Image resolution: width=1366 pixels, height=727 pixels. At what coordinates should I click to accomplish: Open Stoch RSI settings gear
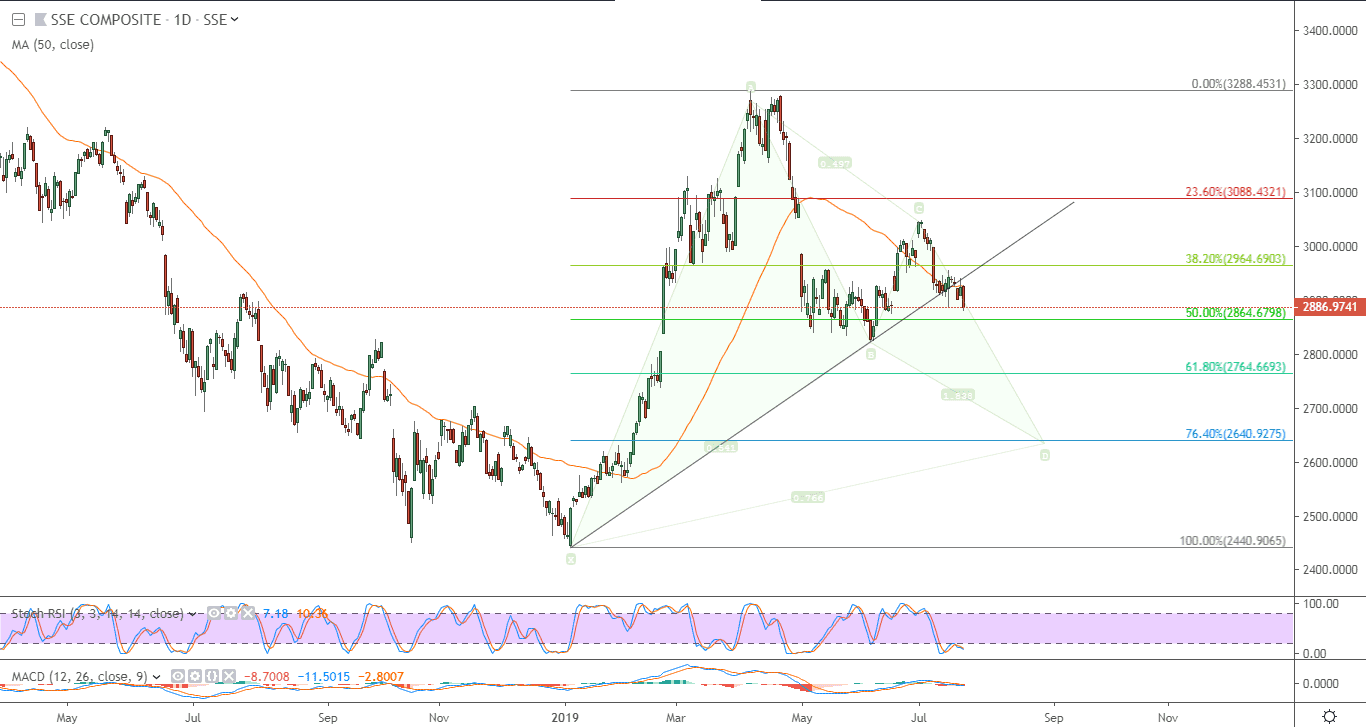click(x=231, y=613)
